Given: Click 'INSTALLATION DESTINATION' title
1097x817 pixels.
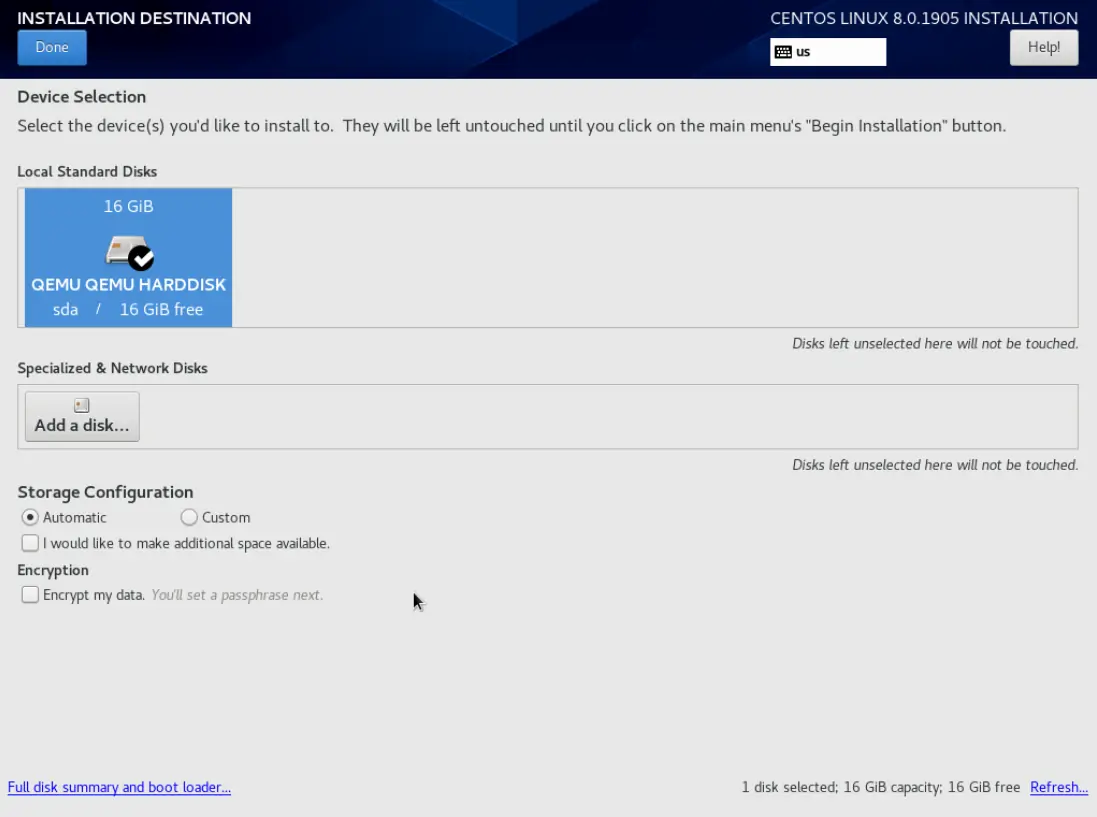Looking at the screenshot, I should (134, 18).
